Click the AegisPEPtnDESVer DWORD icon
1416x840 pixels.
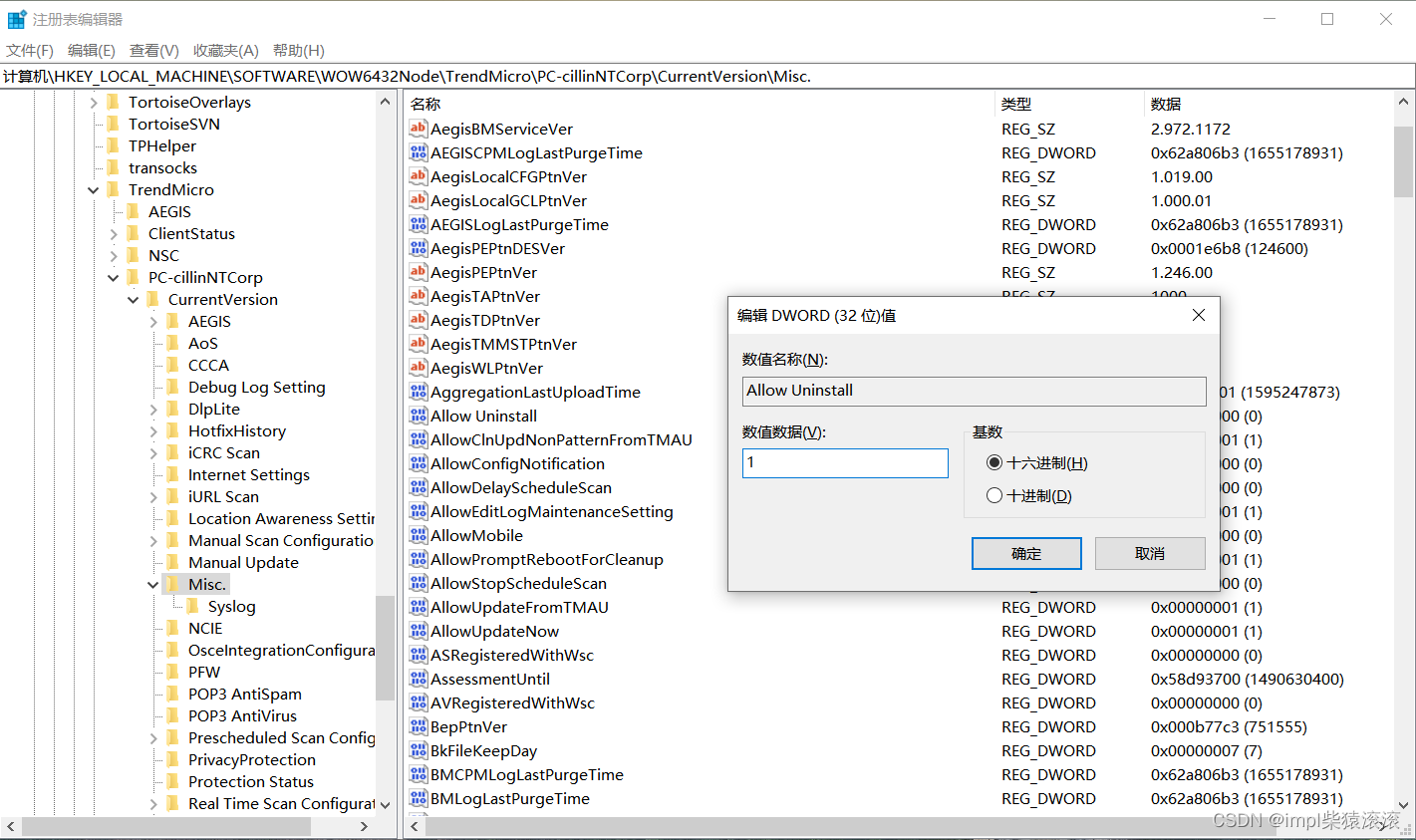(x=419, y=248)
